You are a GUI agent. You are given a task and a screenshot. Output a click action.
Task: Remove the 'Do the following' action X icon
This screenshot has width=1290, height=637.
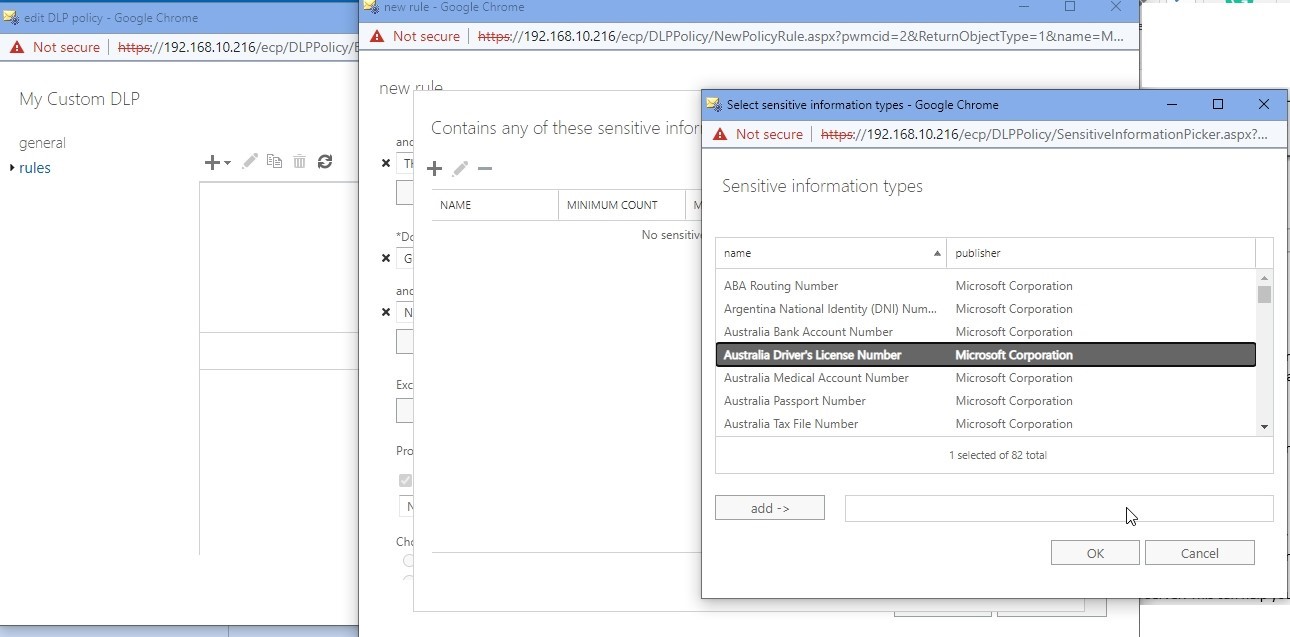(x=387, y=258)
